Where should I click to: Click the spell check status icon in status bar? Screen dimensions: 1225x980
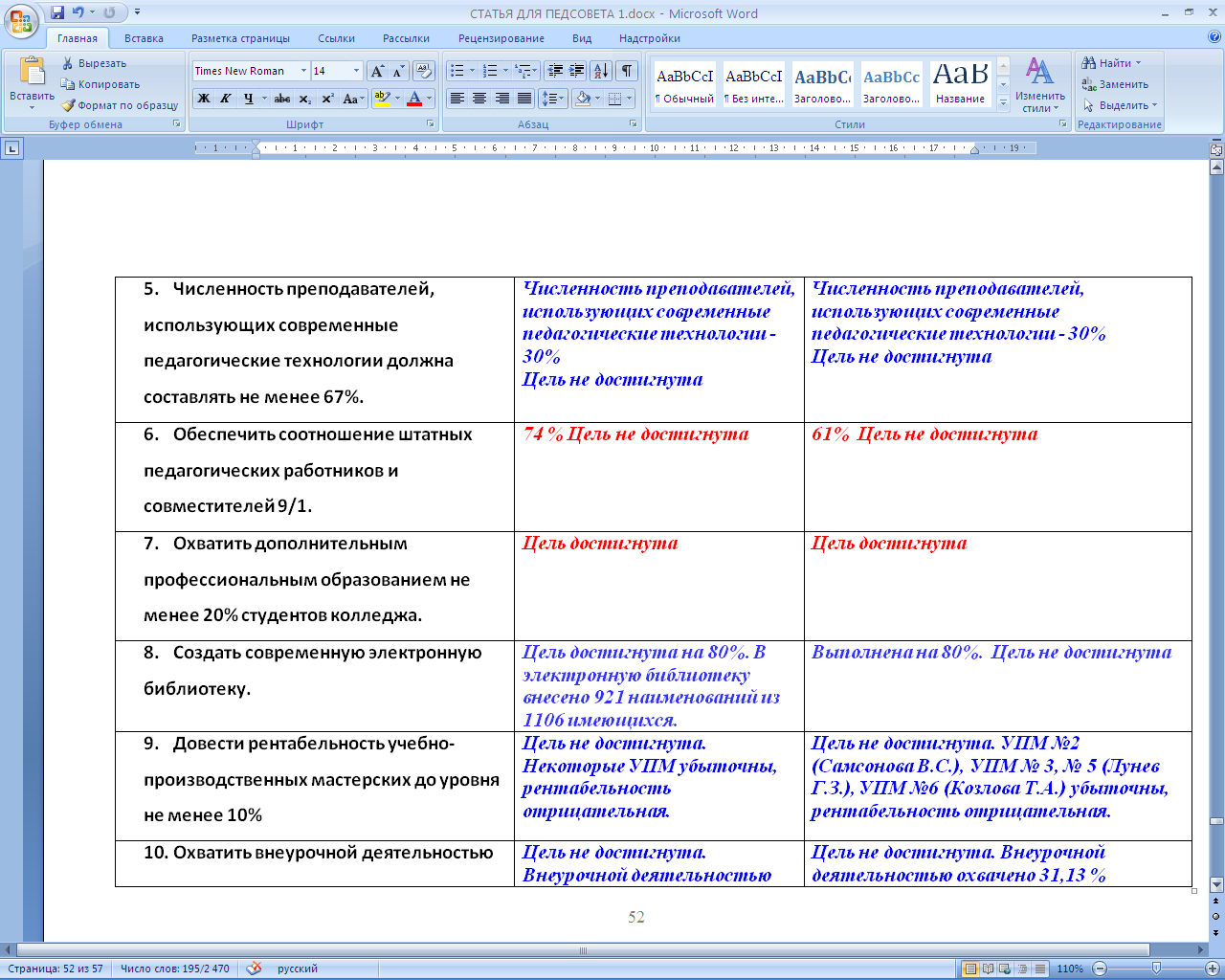(254, 969)
